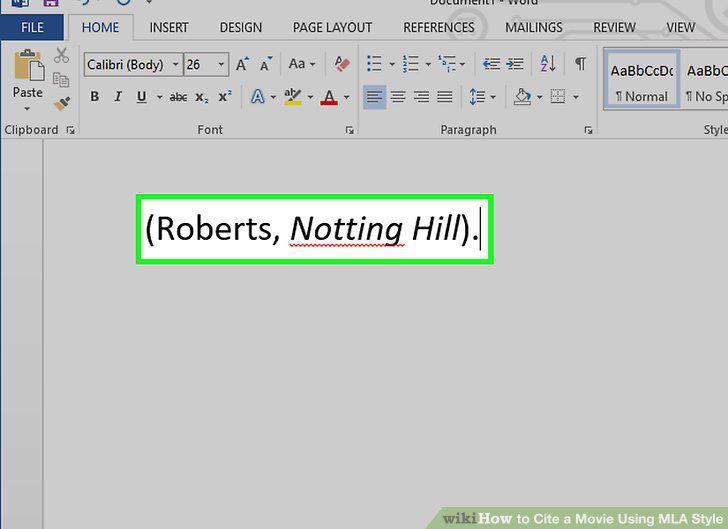This screenshot has height=529, width=728.
Task: Open font size dropdown arrow
Action: click(221, 64)
